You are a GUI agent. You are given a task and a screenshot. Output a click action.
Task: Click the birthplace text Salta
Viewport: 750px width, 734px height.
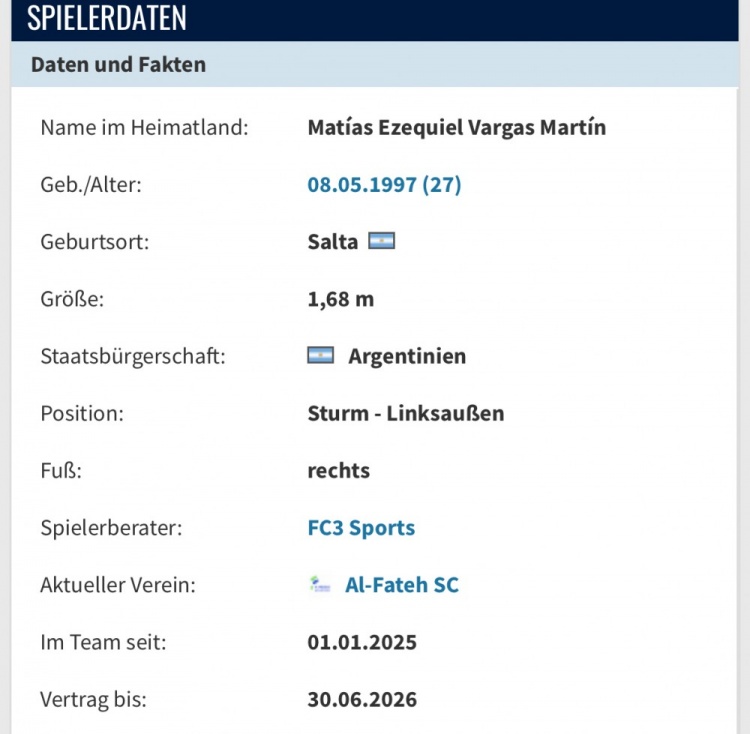coord(332,242)
